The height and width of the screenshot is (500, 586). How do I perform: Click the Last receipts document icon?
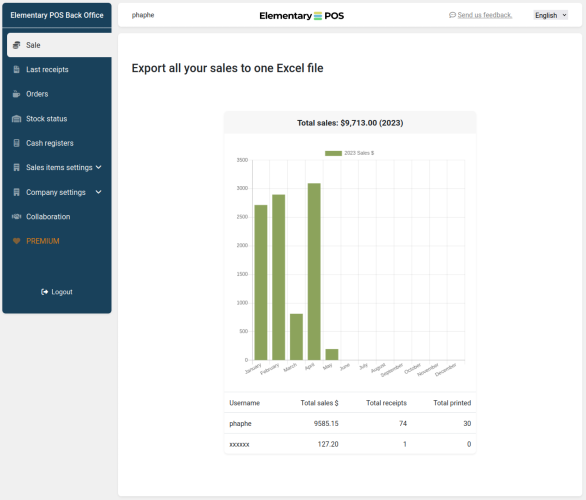(16, 70)
